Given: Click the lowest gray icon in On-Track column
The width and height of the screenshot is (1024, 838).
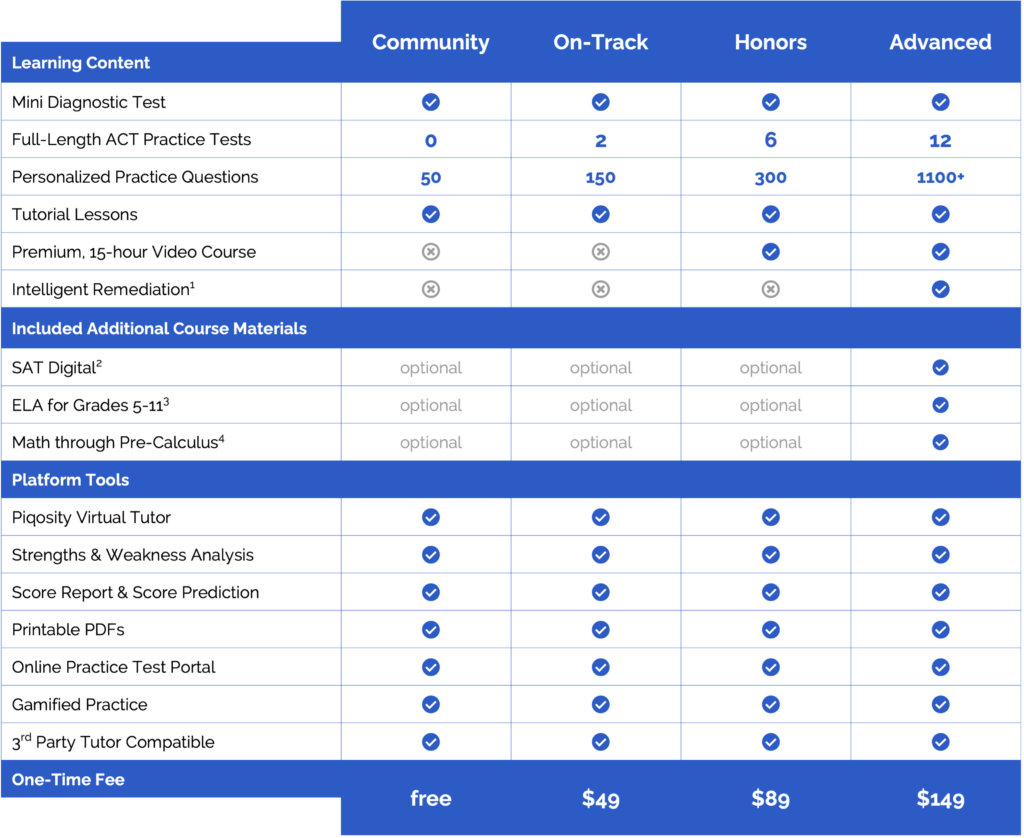Looking at the screenshot, I should coord(600,289).
